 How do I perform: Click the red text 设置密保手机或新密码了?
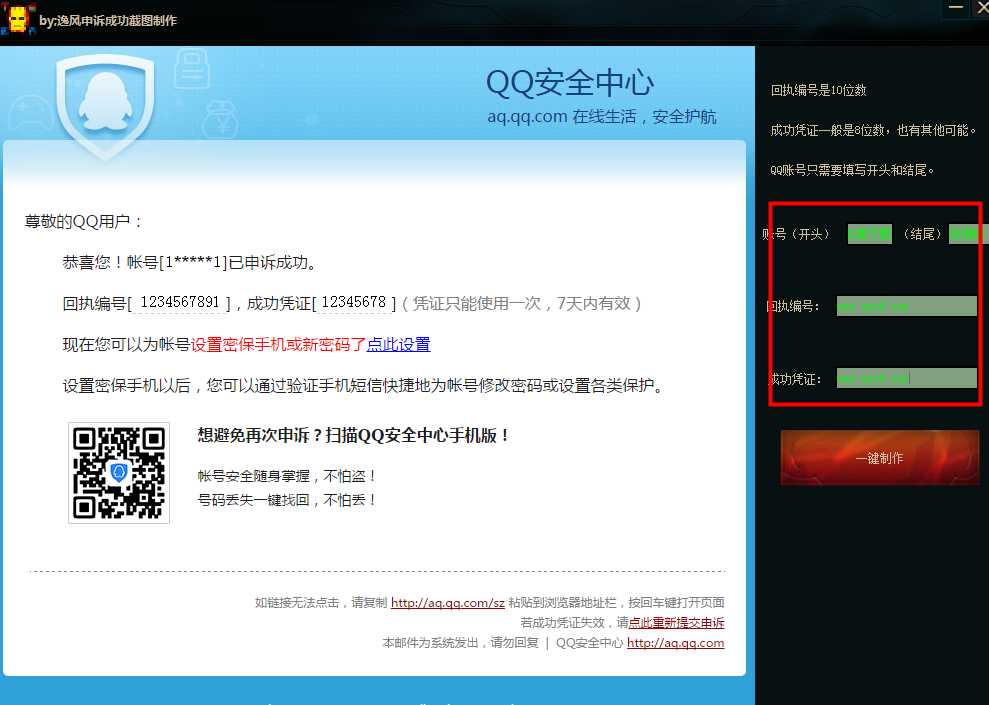278,344
